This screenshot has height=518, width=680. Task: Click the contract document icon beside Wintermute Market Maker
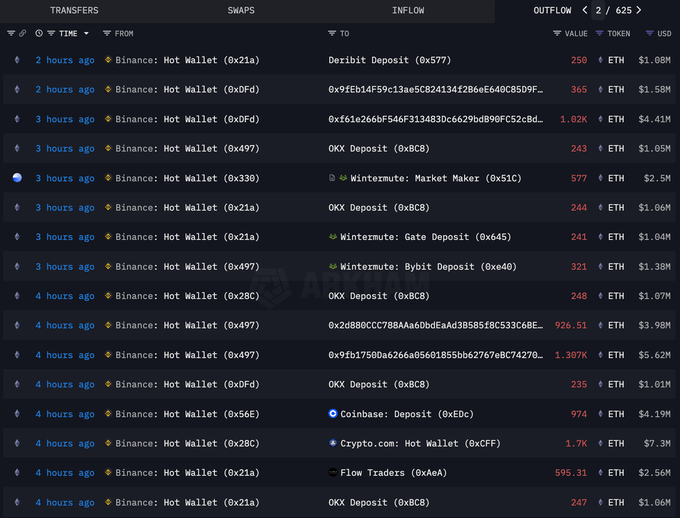click(x=332, y=178)
